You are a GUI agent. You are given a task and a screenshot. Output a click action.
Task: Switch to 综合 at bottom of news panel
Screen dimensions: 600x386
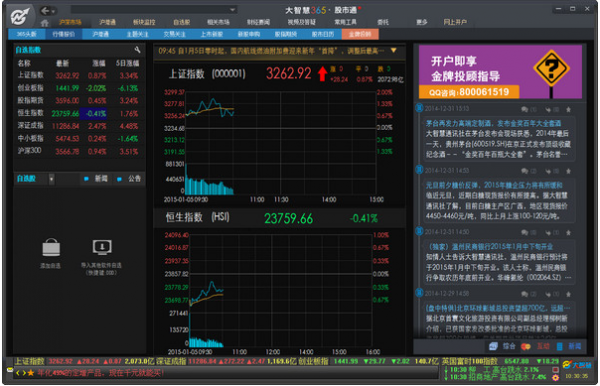pyautogui.click(x=502, y=347)
